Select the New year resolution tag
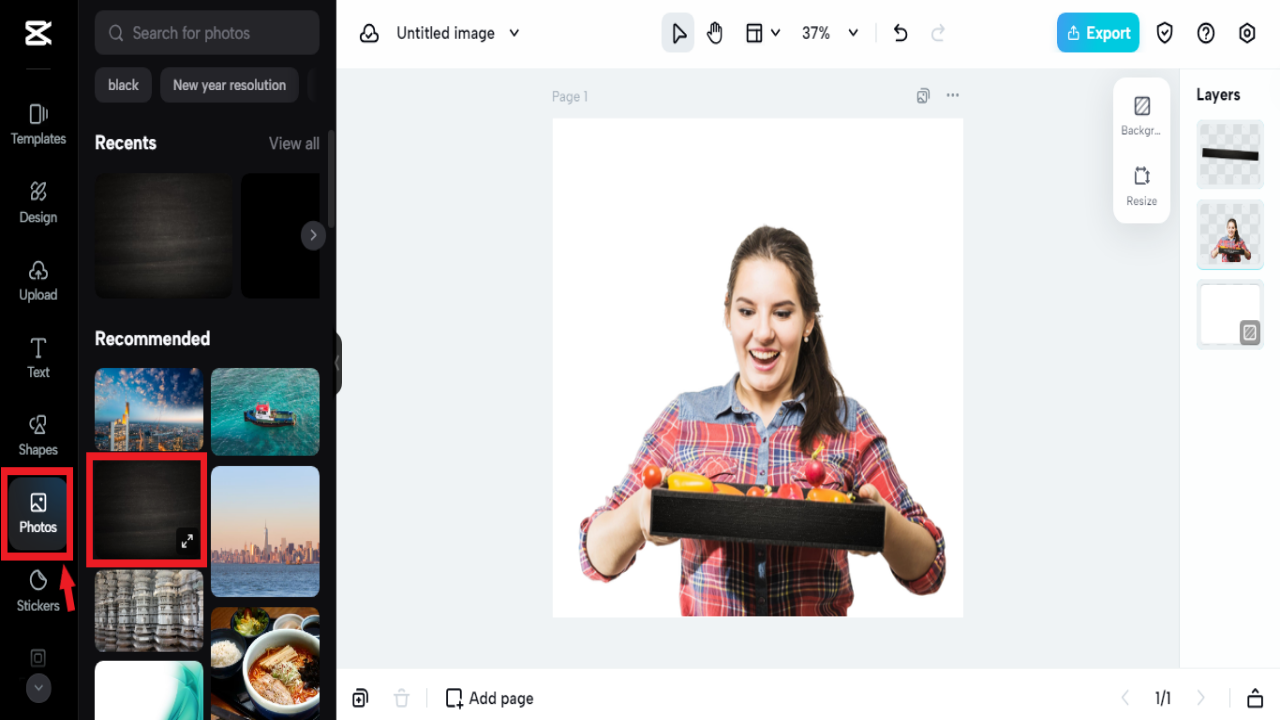 [x=229, y=85]
